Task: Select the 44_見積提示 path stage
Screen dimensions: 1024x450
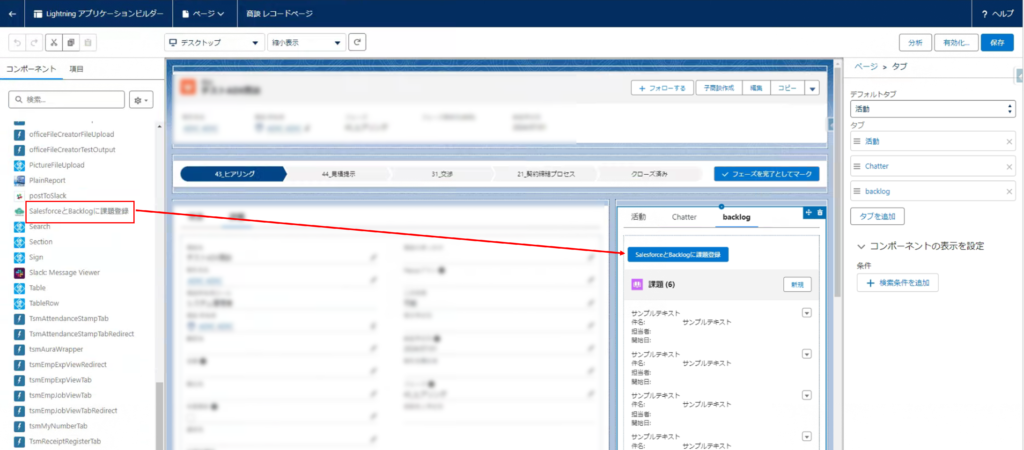Action: coord(338,174)
